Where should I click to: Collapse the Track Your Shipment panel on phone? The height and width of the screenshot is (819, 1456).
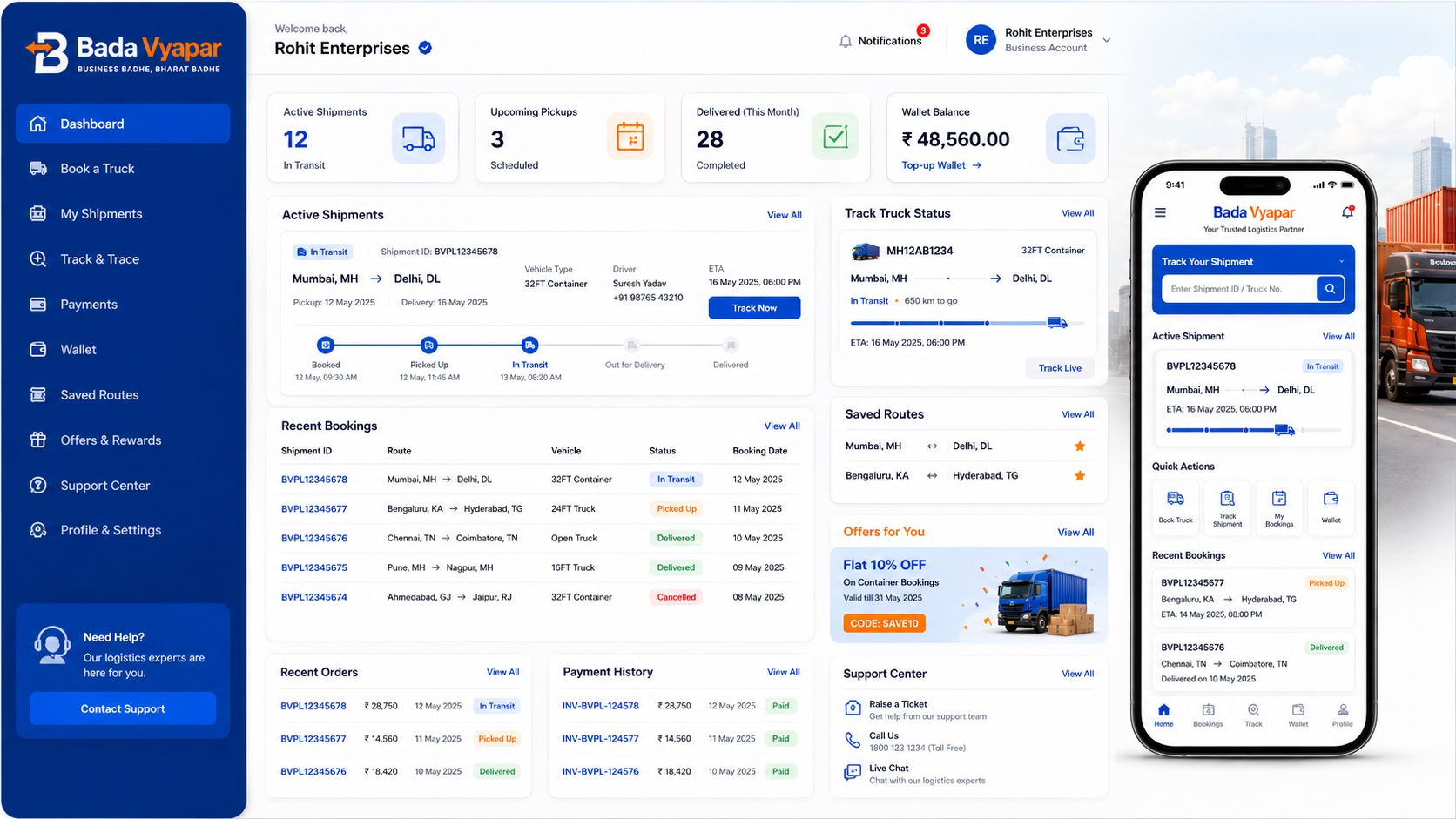(x=1341, y=261)
